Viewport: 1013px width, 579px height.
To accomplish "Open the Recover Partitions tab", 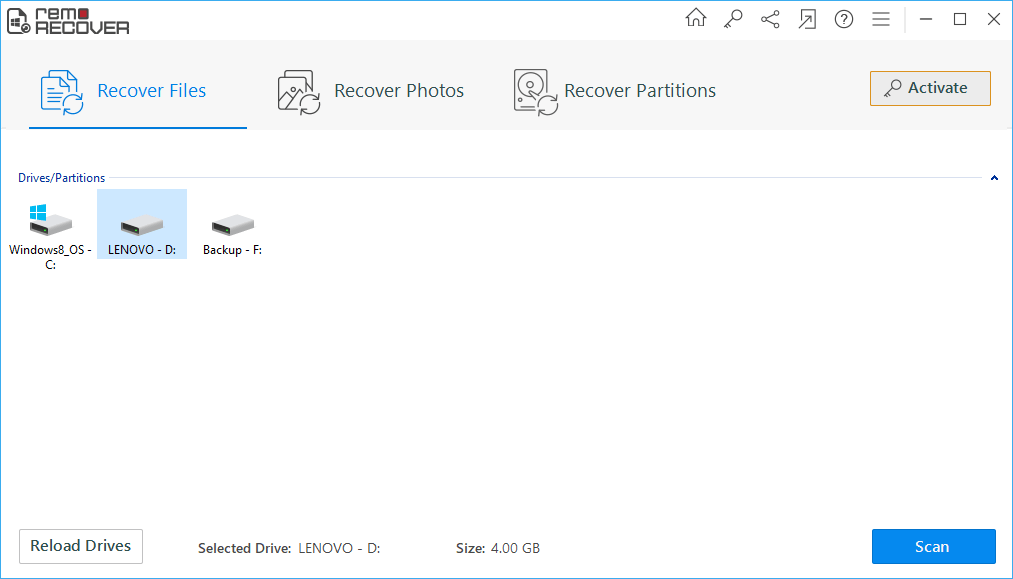I will [615, 91].
